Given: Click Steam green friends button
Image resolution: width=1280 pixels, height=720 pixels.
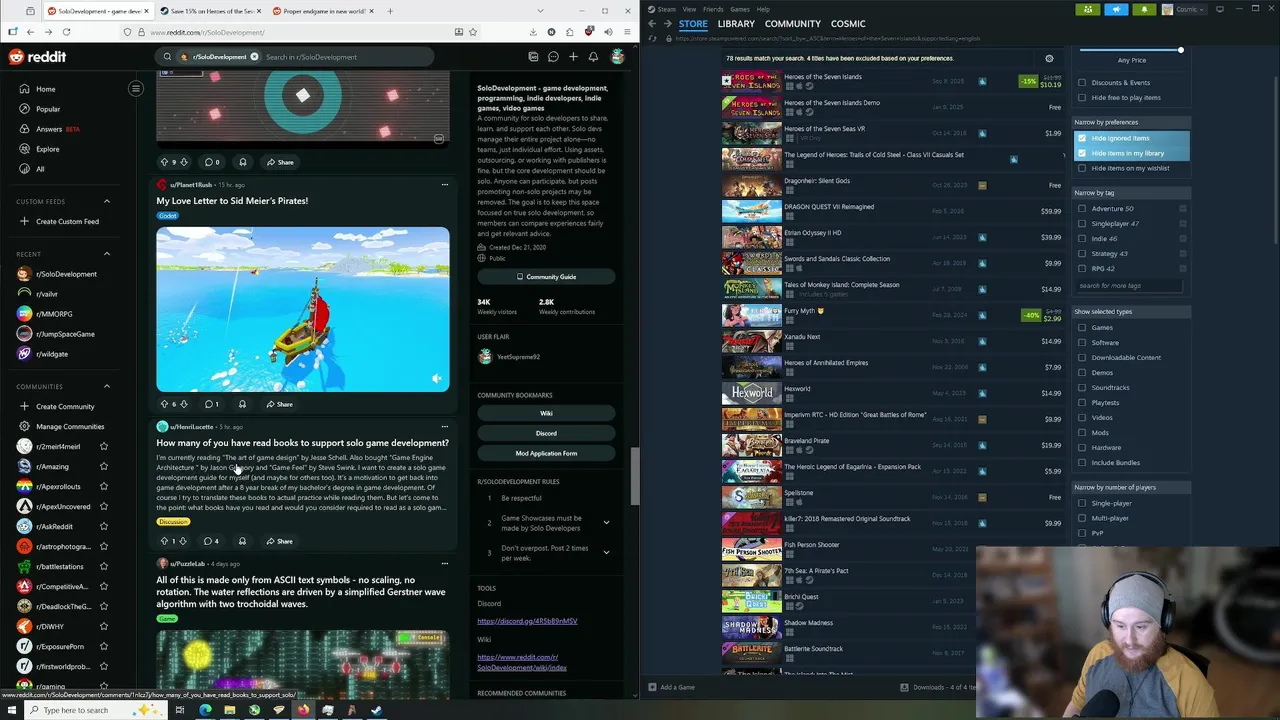Looking at the screenshot, I should (x=1088, y=9).
